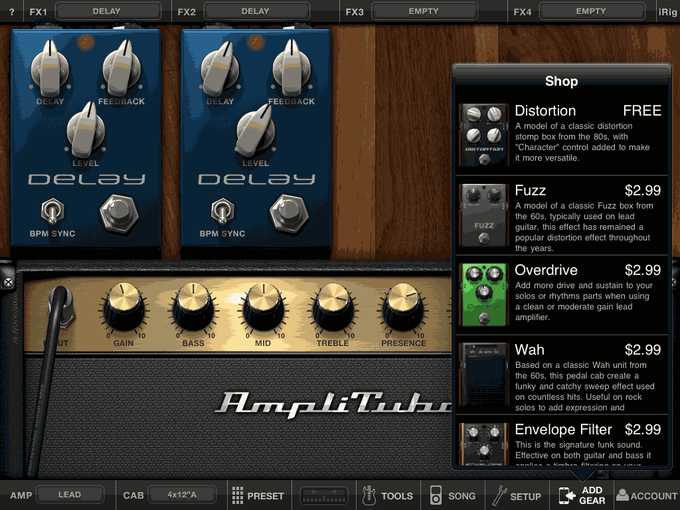Image resolution: width=680 pixels, height=510 pixels.
Task: Open the CAB 4x12"A selector
Action: pos(182,495)
